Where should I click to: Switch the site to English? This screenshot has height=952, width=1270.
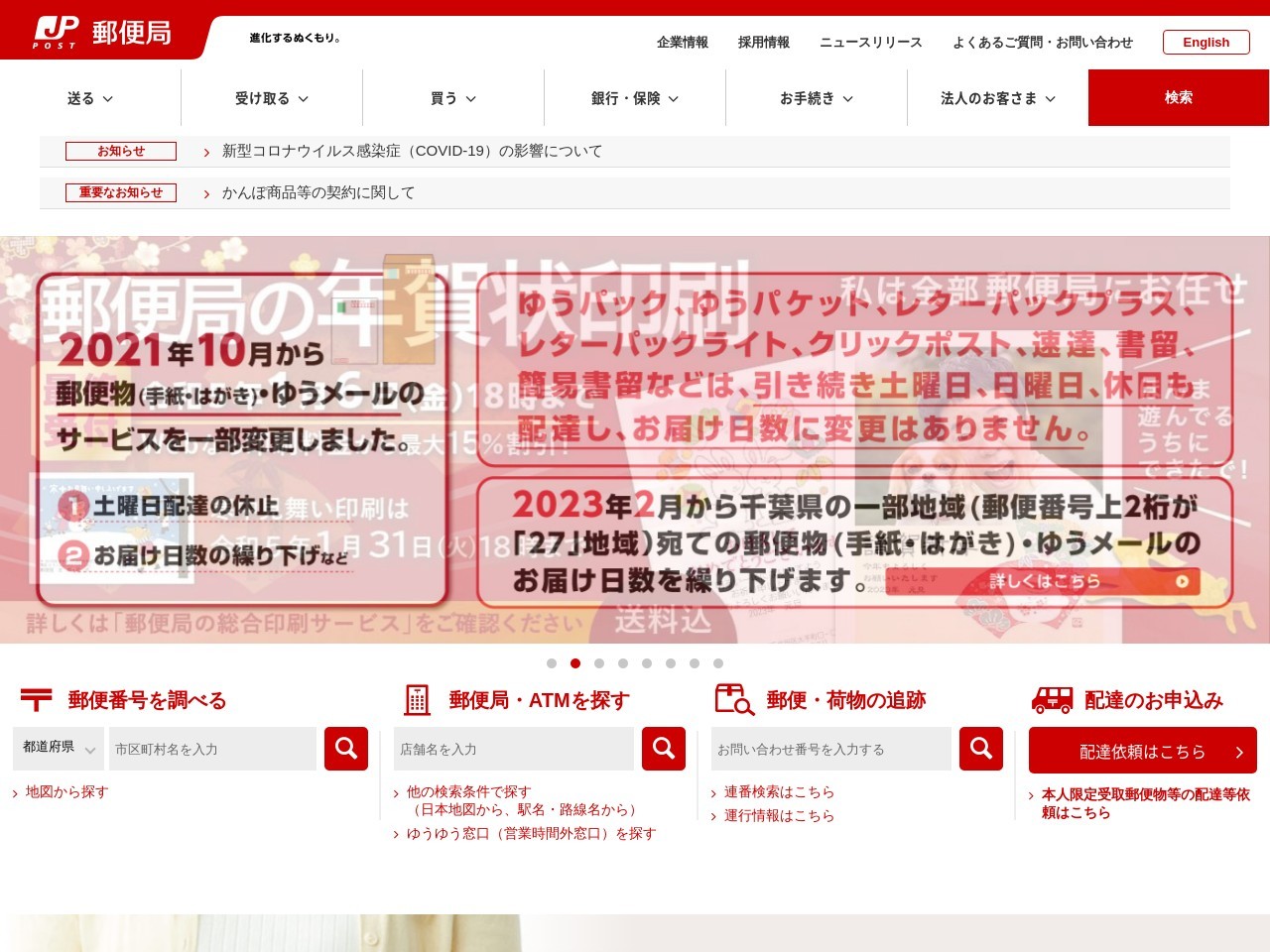(x=1206, y=42)
